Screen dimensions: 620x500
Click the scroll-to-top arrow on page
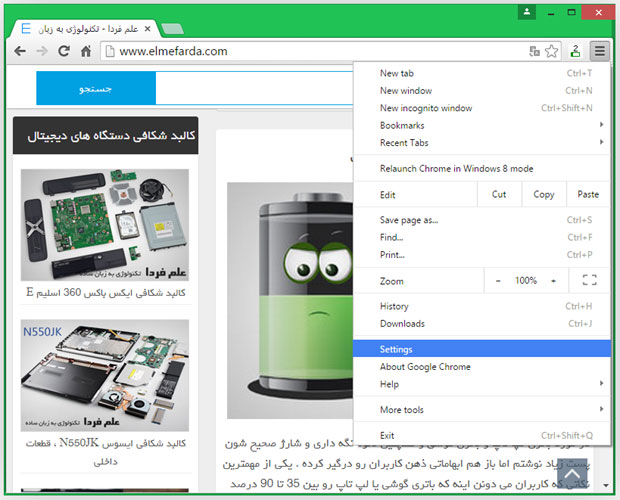tap(573, 473)
